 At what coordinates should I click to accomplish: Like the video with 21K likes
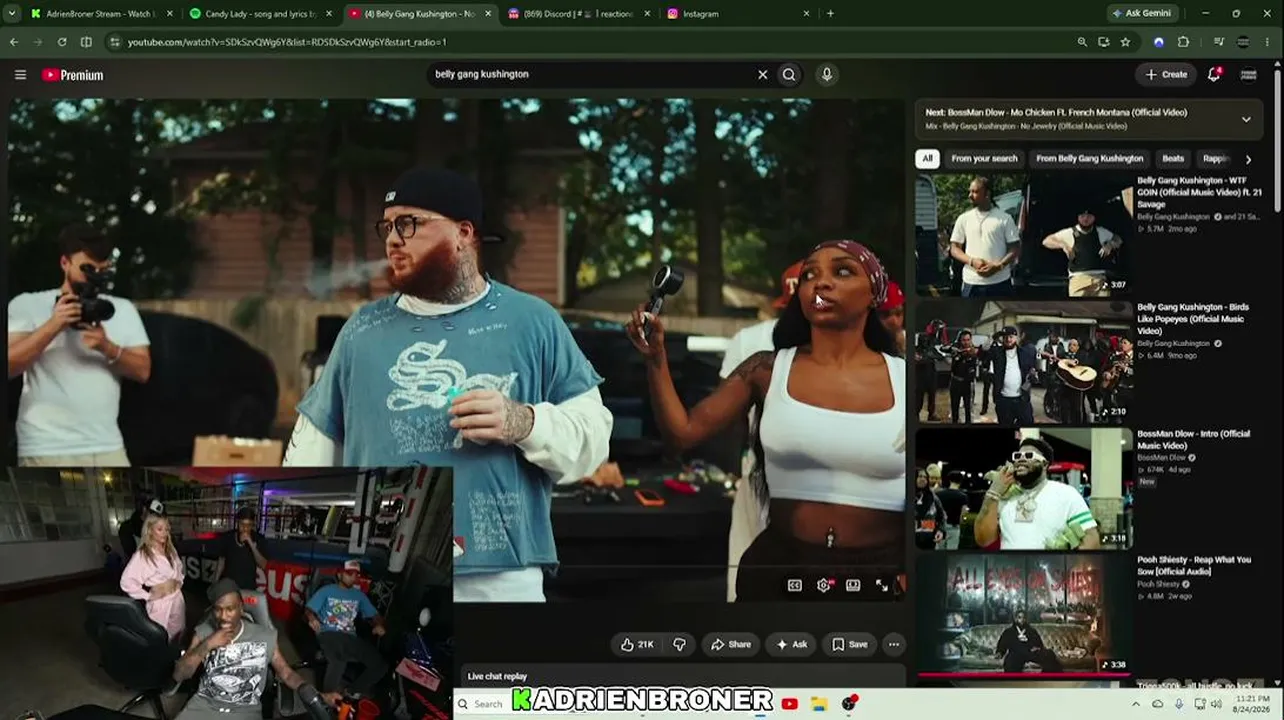coord(637,645)
